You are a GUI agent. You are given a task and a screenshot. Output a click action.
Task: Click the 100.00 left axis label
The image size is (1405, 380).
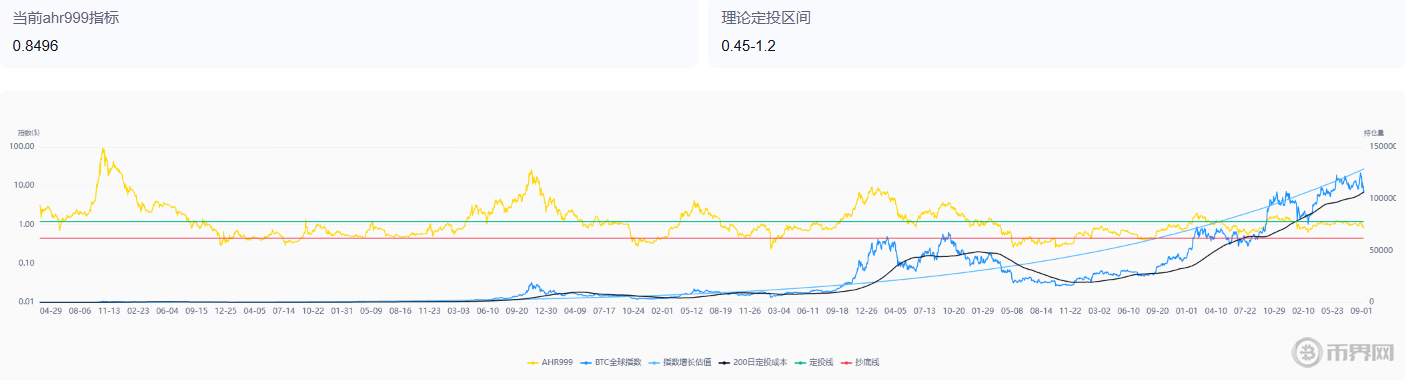21,147
